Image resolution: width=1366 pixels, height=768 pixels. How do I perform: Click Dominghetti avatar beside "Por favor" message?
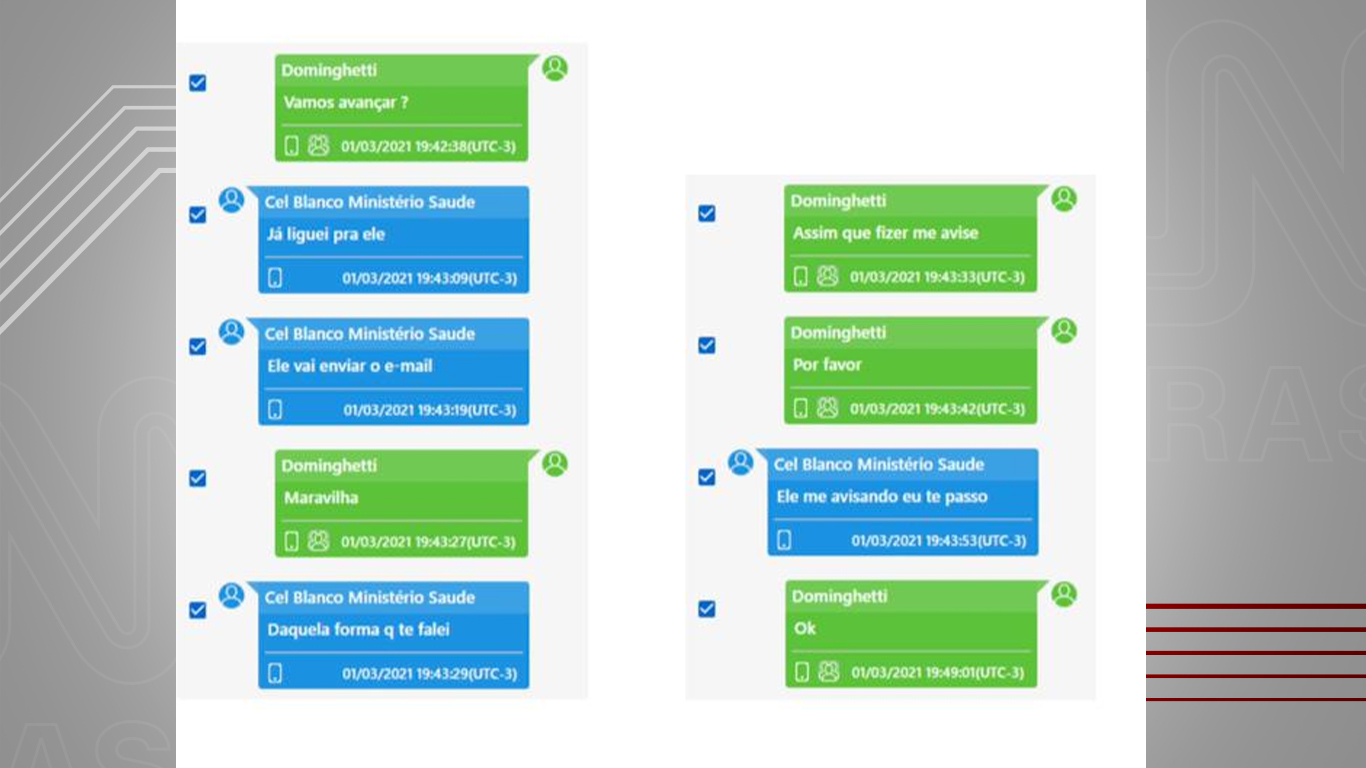tap(1064, 331)
